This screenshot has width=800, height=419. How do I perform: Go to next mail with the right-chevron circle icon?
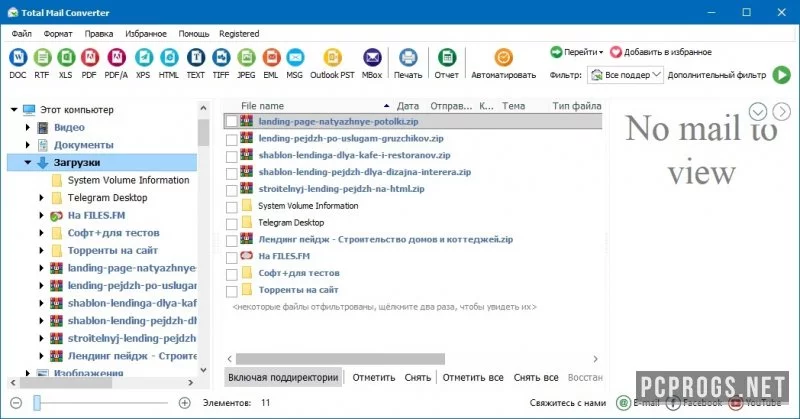pyautogui.click(x=782, y=111)
